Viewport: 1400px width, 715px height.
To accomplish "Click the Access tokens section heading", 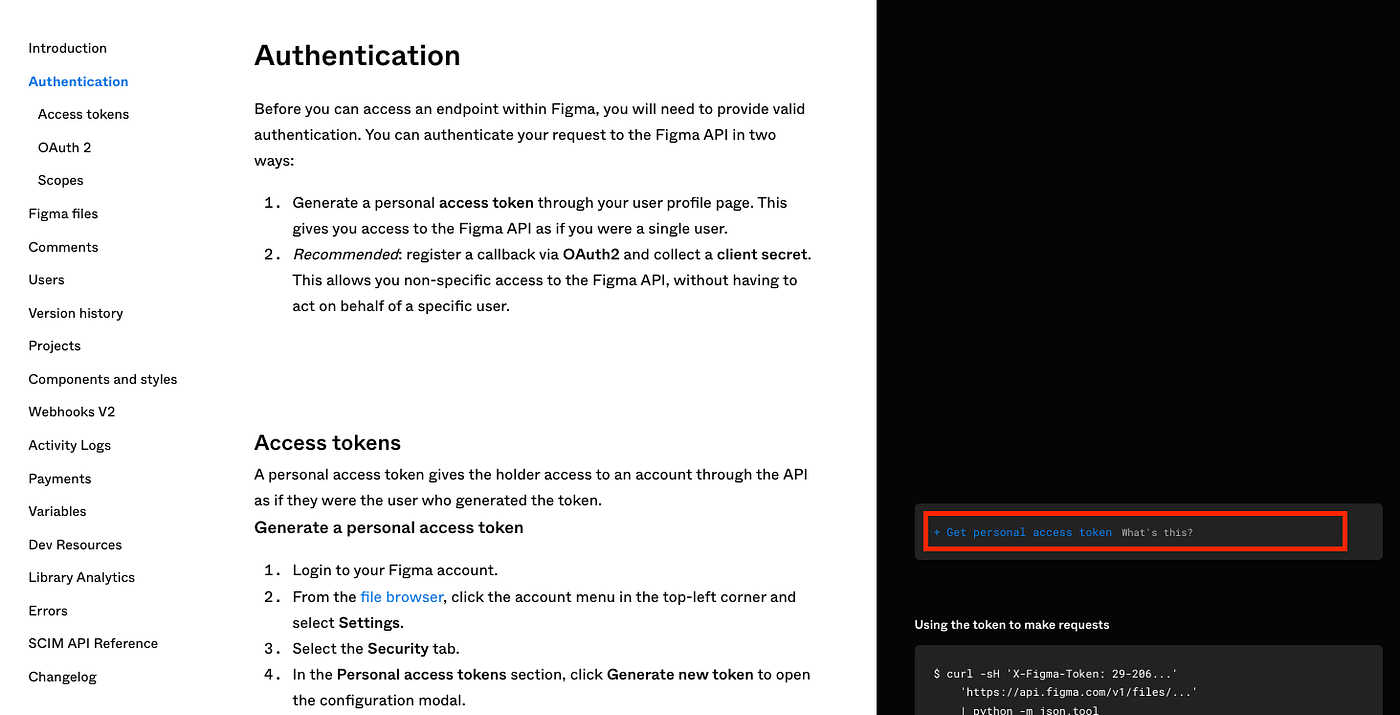I will (327, 443).
